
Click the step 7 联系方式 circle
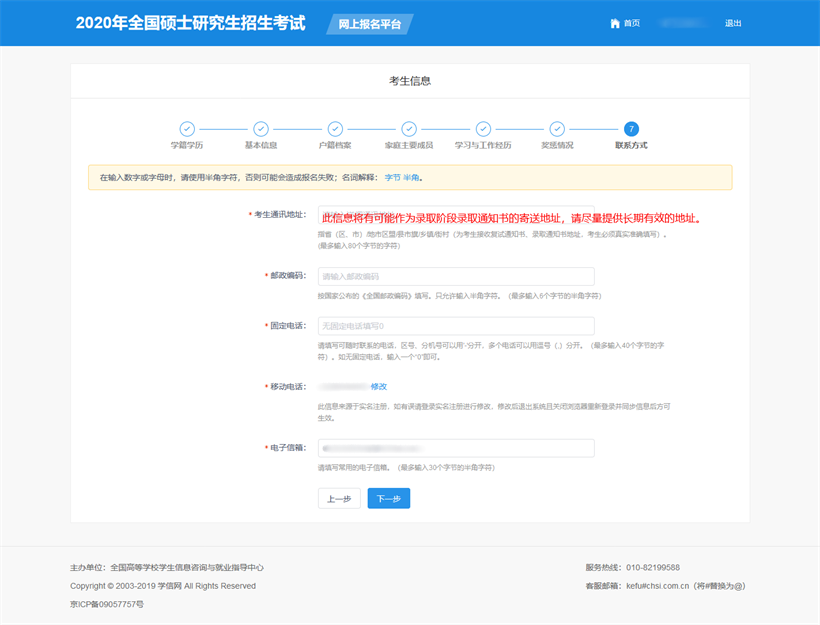(631, 129)
